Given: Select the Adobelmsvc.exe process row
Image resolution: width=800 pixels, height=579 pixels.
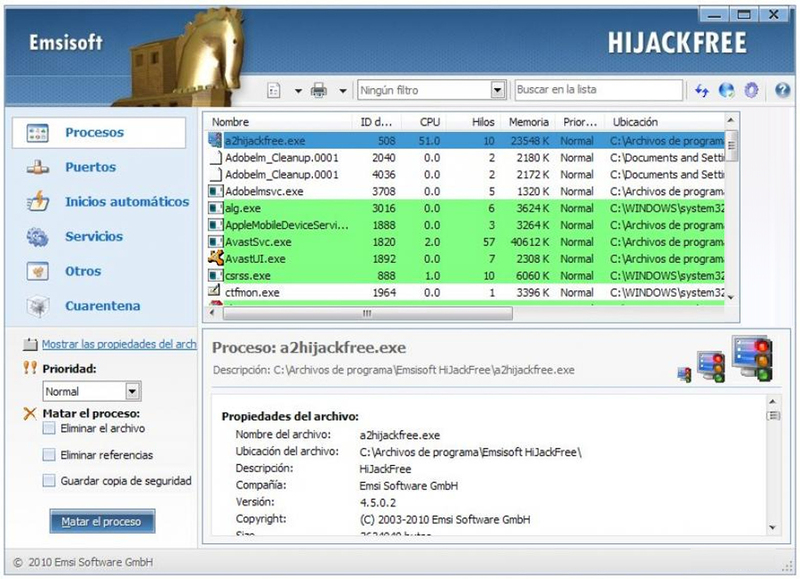Looking at the screenshot, I should (x=465, y=191).
